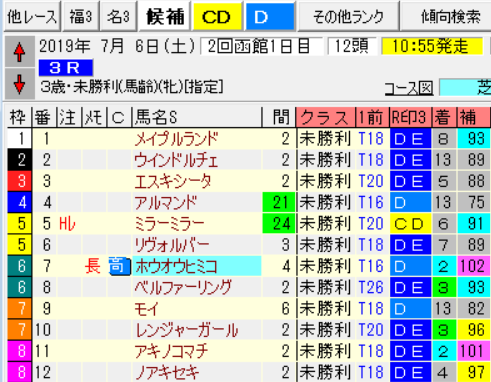Image resolution: width=491 pixels, height=382 pixels.
Task: Click the 12頭 field
Action: click(352, 46)
